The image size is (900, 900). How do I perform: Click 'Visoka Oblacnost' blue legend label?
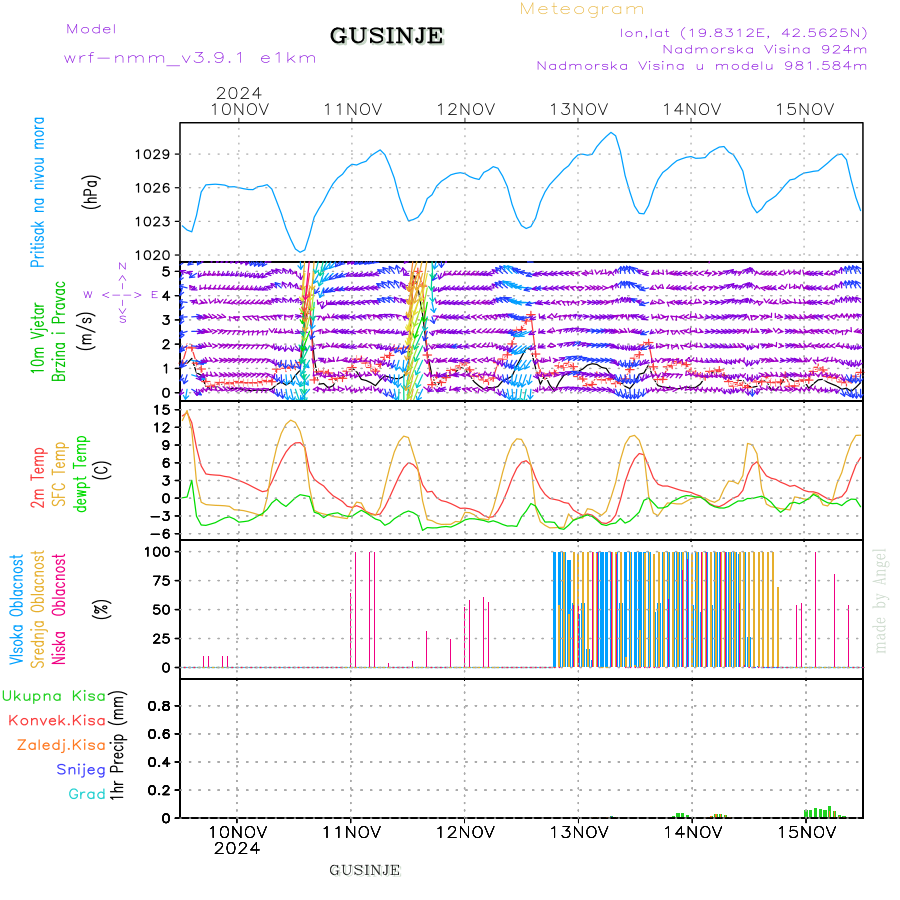(x=17, y=609)
